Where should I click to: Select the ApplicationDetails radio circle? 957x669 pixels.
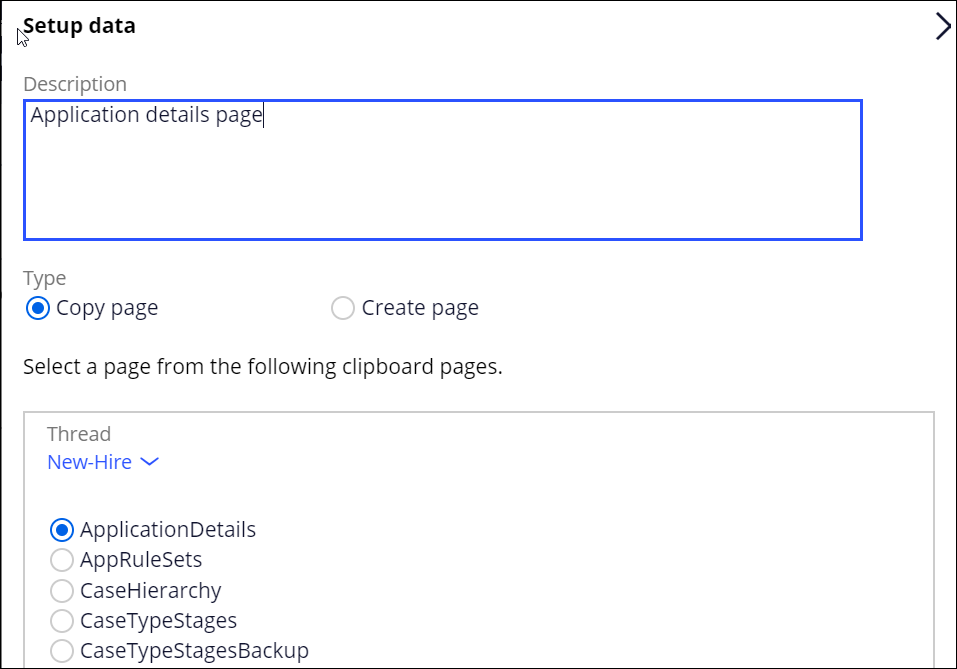[62, 530]
